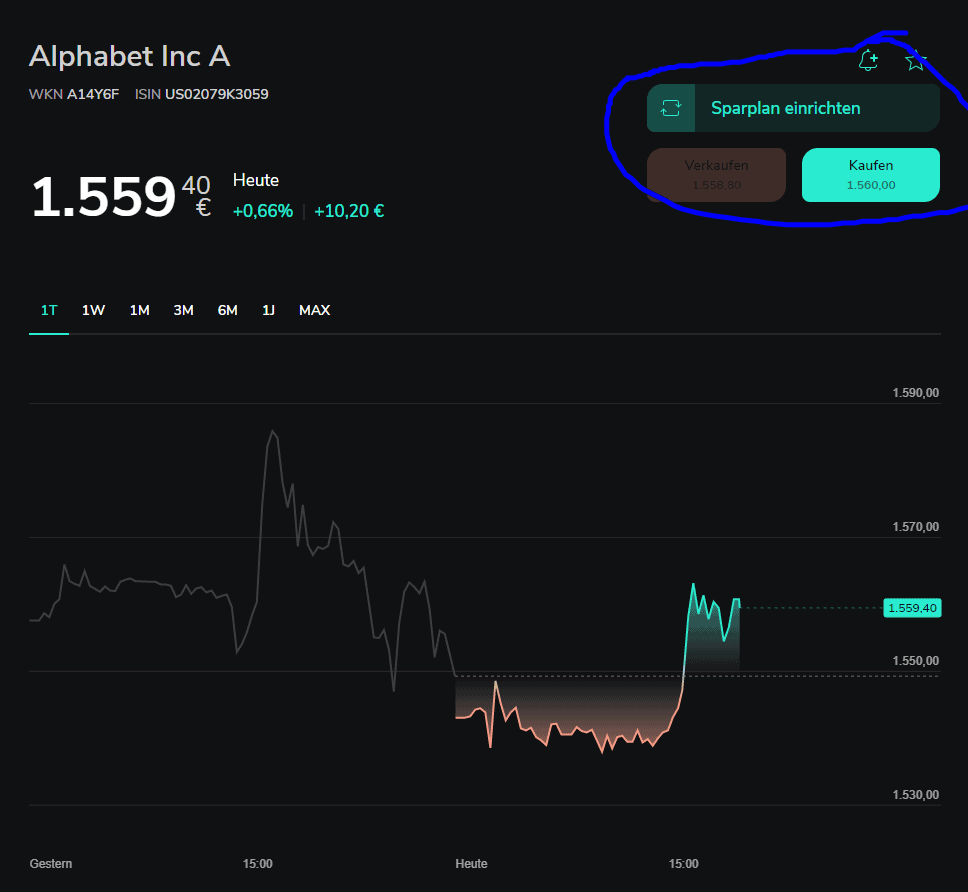Click the 1.550,00 axis label

[x=916, y=661]
